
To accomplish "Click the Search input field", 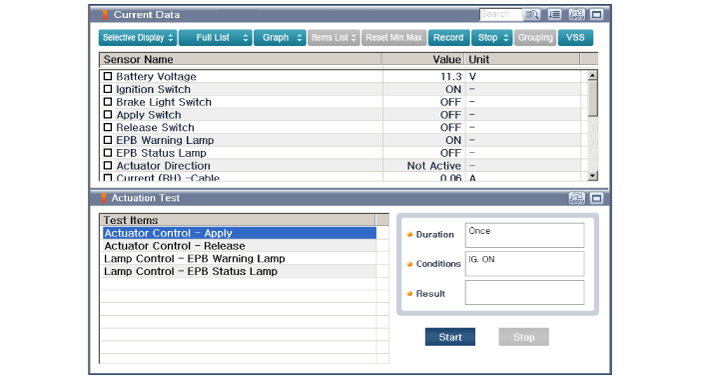I will click(x=500, y=14).
